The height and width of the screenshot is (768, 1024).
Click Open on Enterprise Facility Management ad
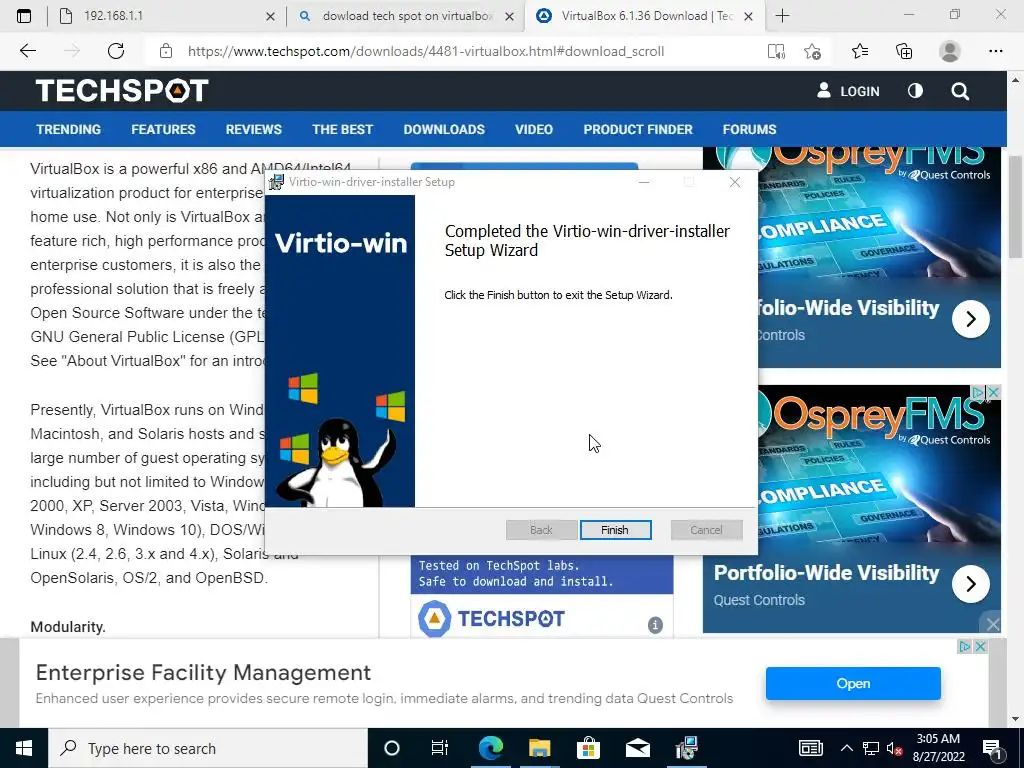[853, 683]
